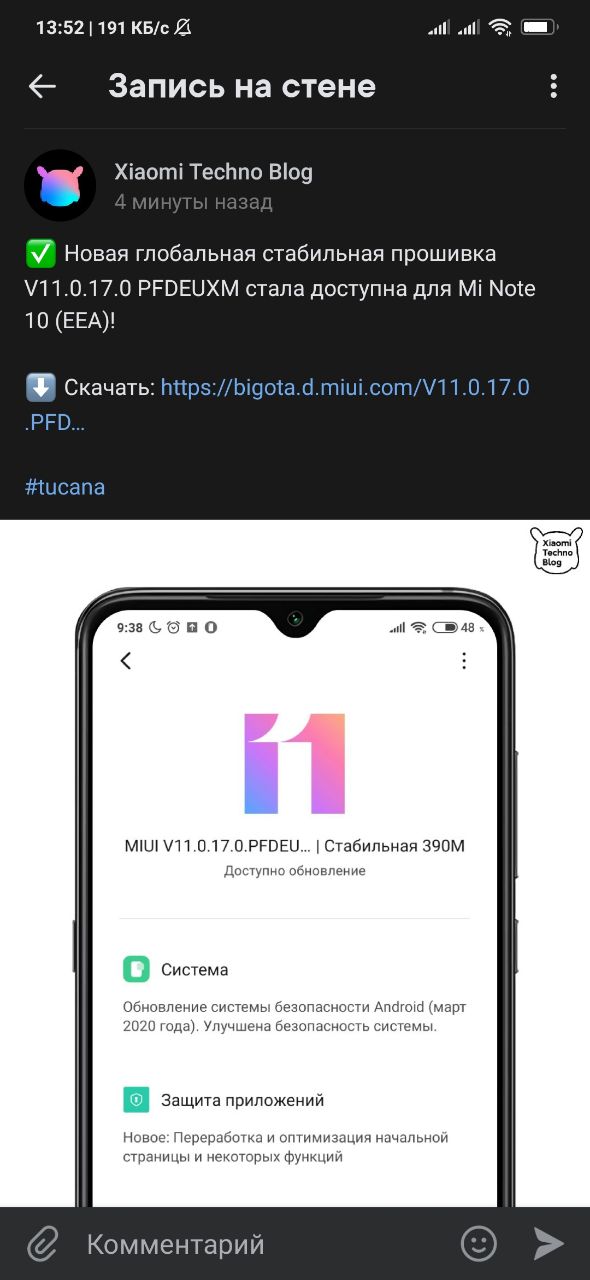Tap the back chevron inside the phone image
This screenshot has width=590, height=1280.
(x=126, y=660)
